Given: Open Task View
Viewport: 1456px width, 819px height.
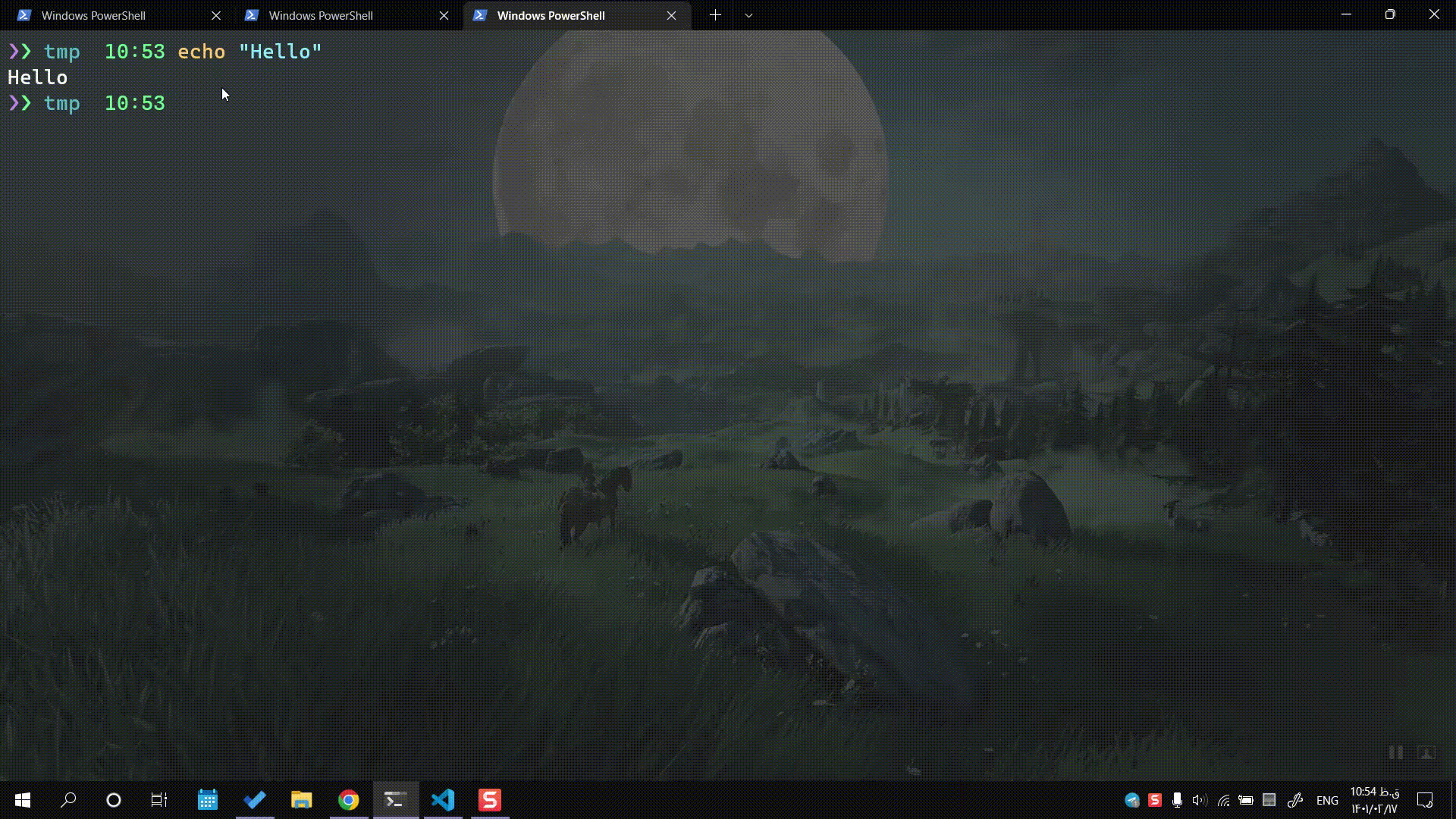Looking at the screenshot, I should click(x=159, y=800).
